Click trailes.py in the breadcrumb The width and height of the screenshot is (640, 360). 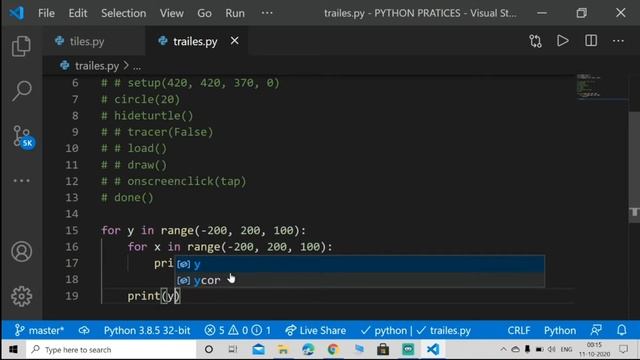pos(97,66)
